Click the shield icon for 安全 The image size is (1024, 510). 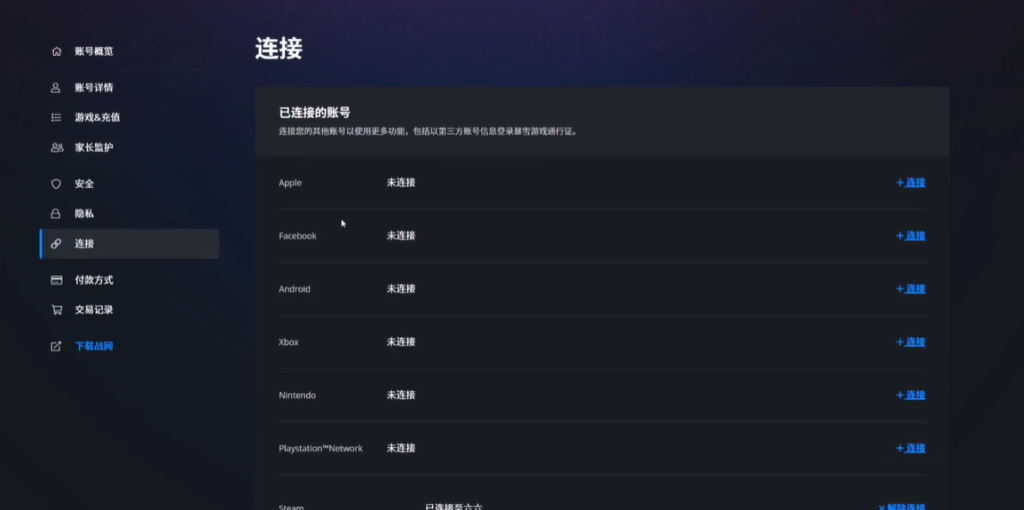tap(56, 184)
